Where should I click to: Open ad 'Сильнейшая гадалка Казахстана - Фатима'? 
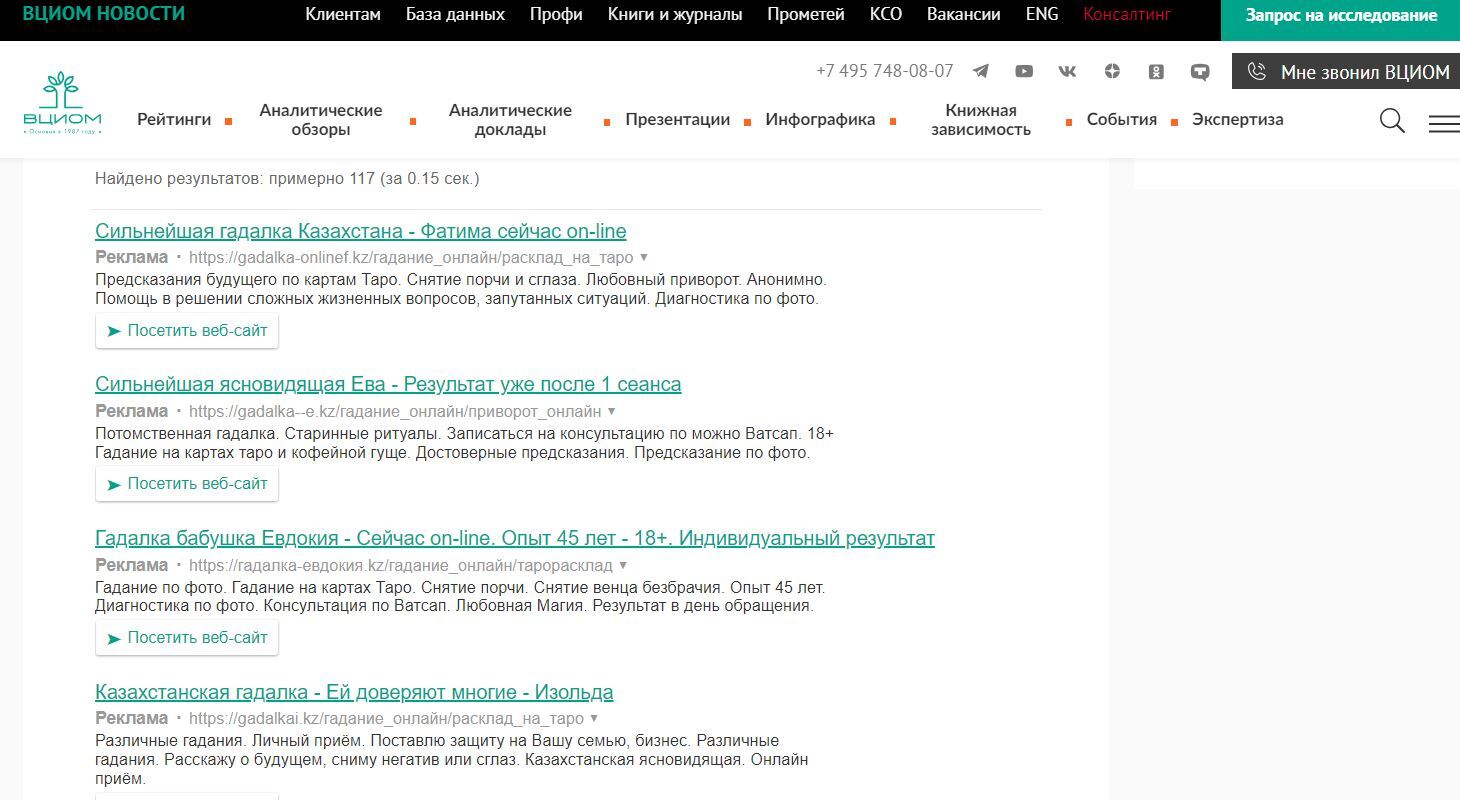tap(361, 231)
